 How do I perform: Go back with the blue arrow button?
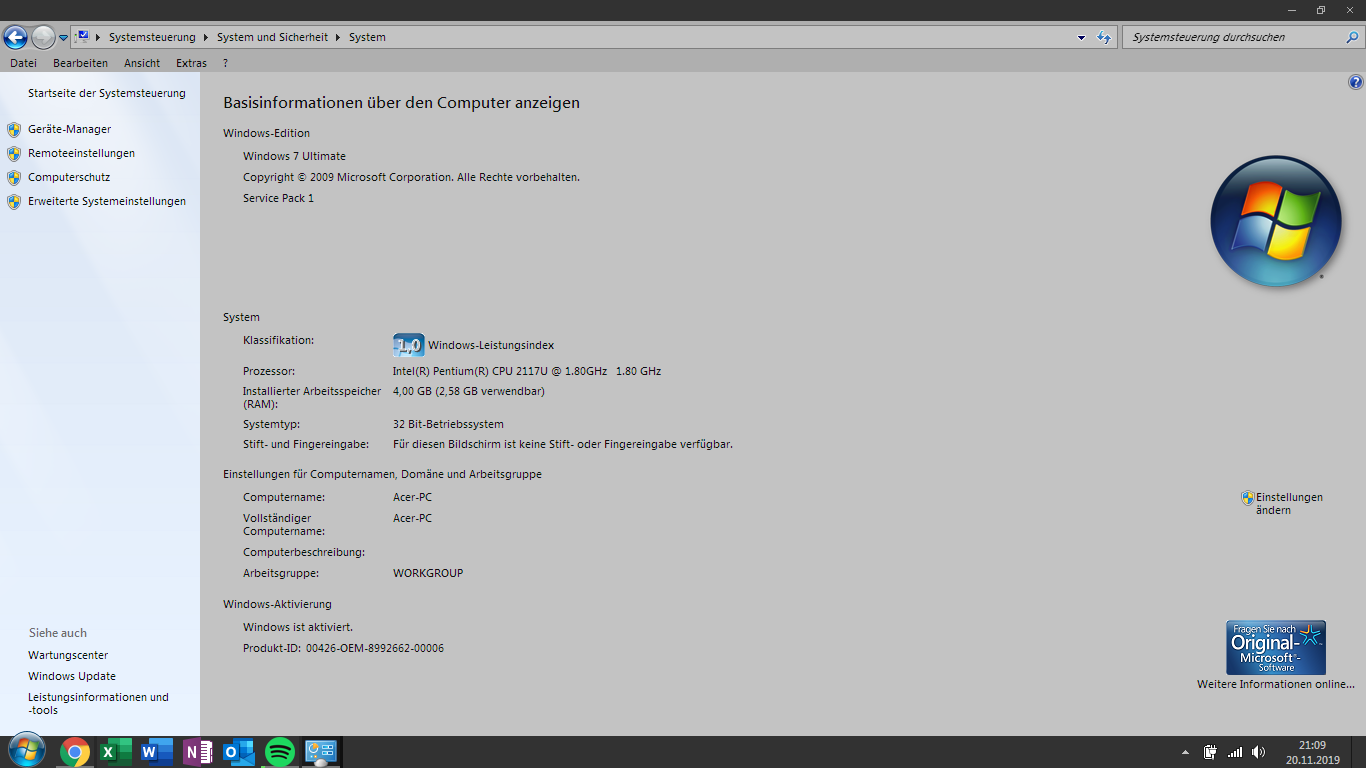15,37
